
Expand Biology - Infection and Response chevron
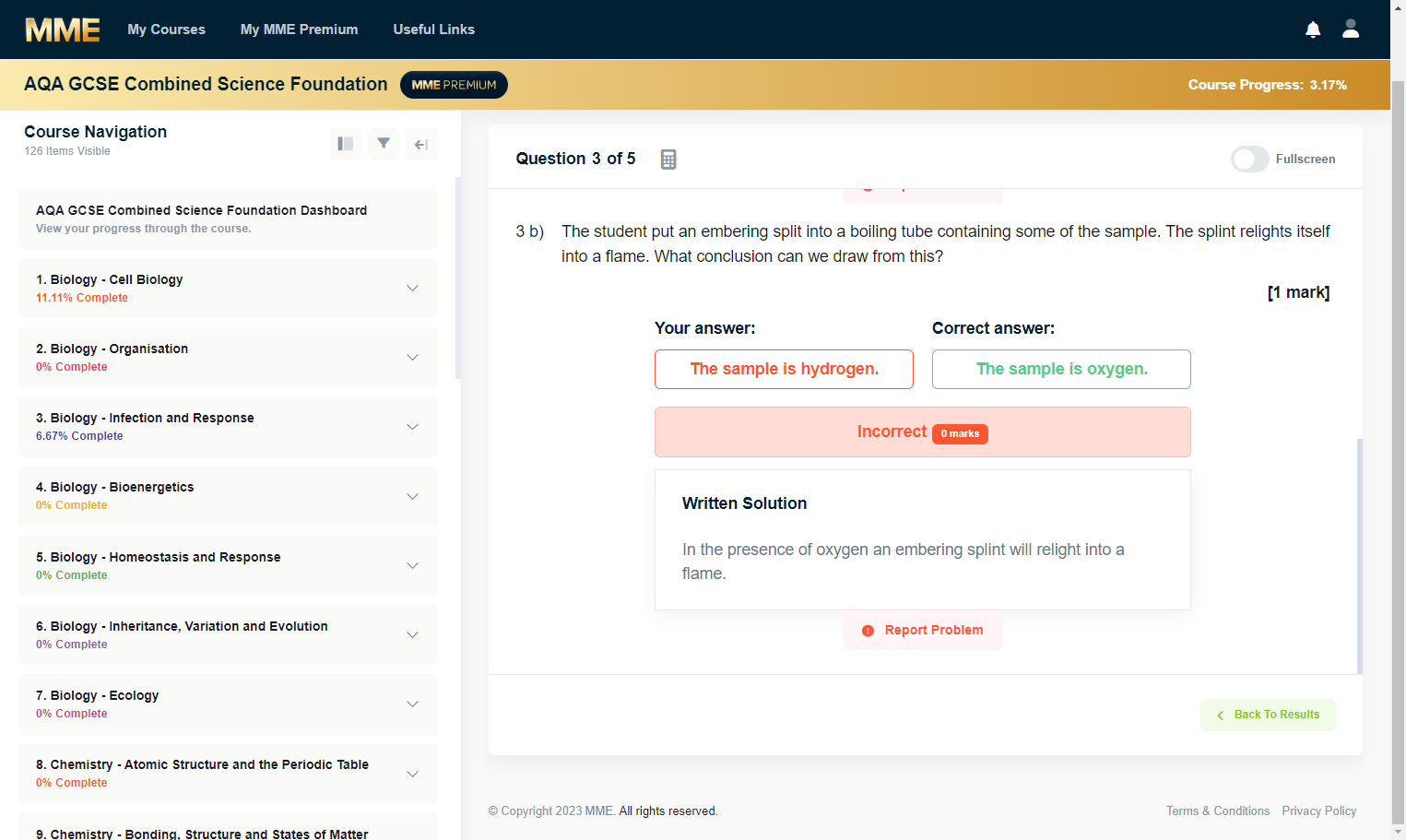(x=412, y=427)
